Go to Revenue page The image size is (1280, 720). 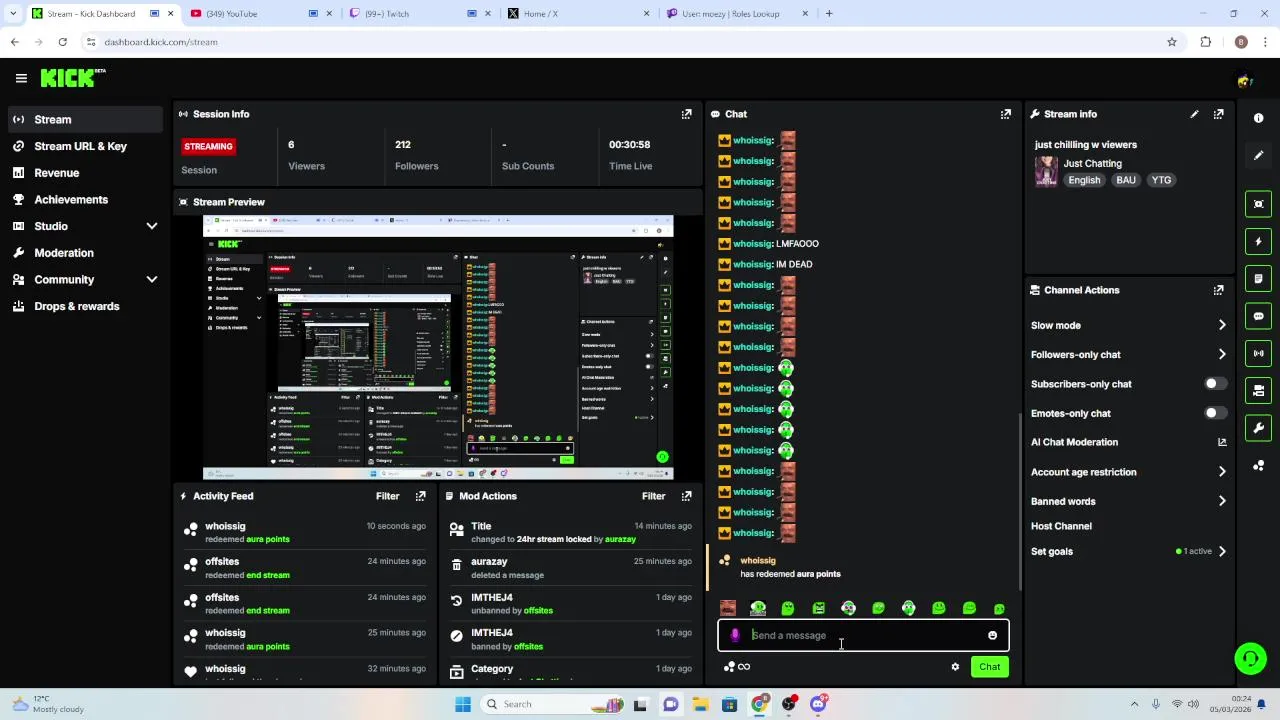tap(84, 173)
